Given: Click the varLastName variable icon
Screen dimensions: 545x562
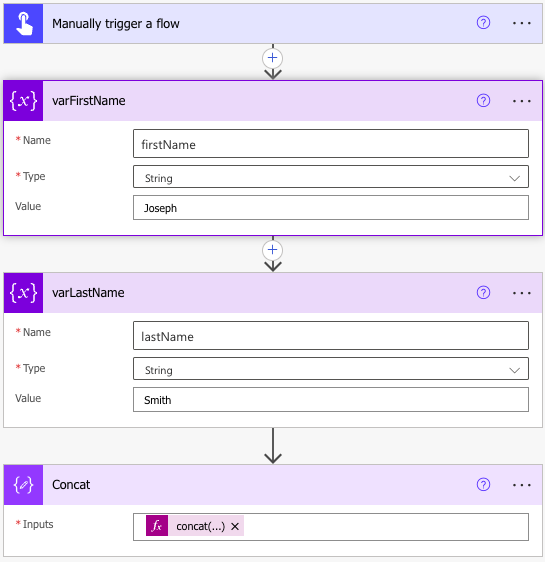Looking at the screenshot, I should coord(24,293).
